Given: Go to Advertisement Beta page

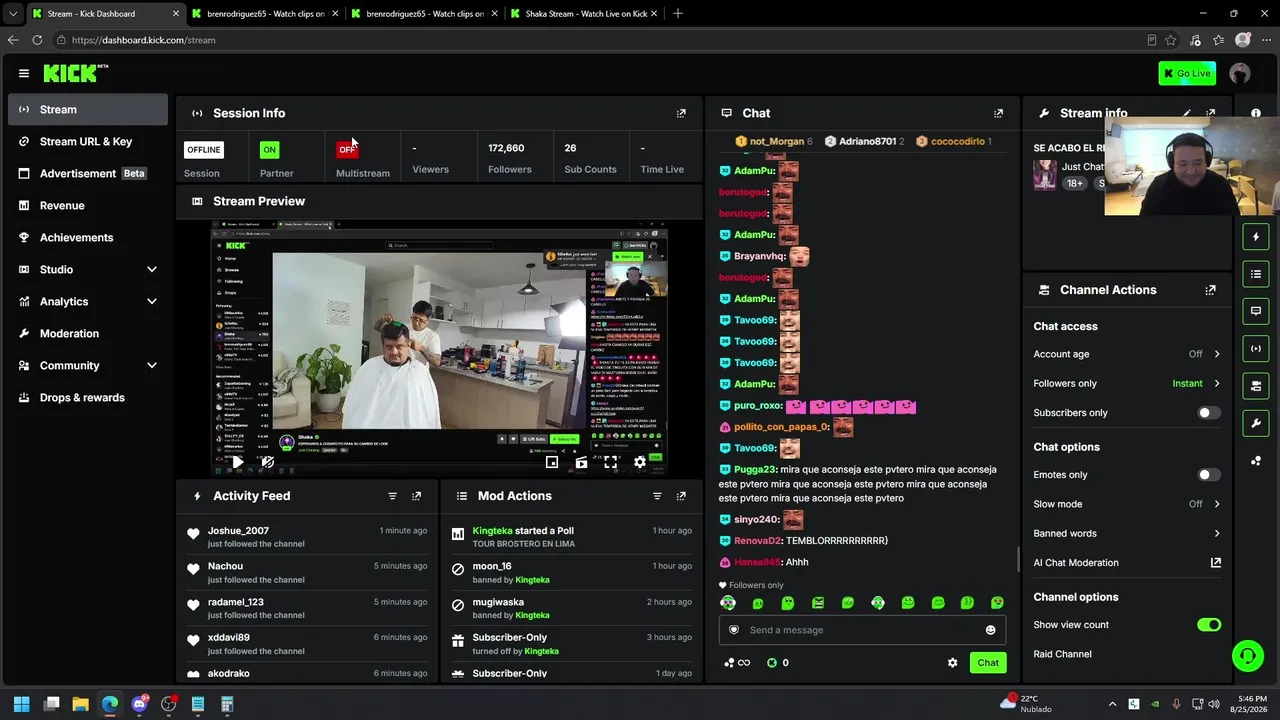Looking at the screenshot, I should click(x=88, y=174).
